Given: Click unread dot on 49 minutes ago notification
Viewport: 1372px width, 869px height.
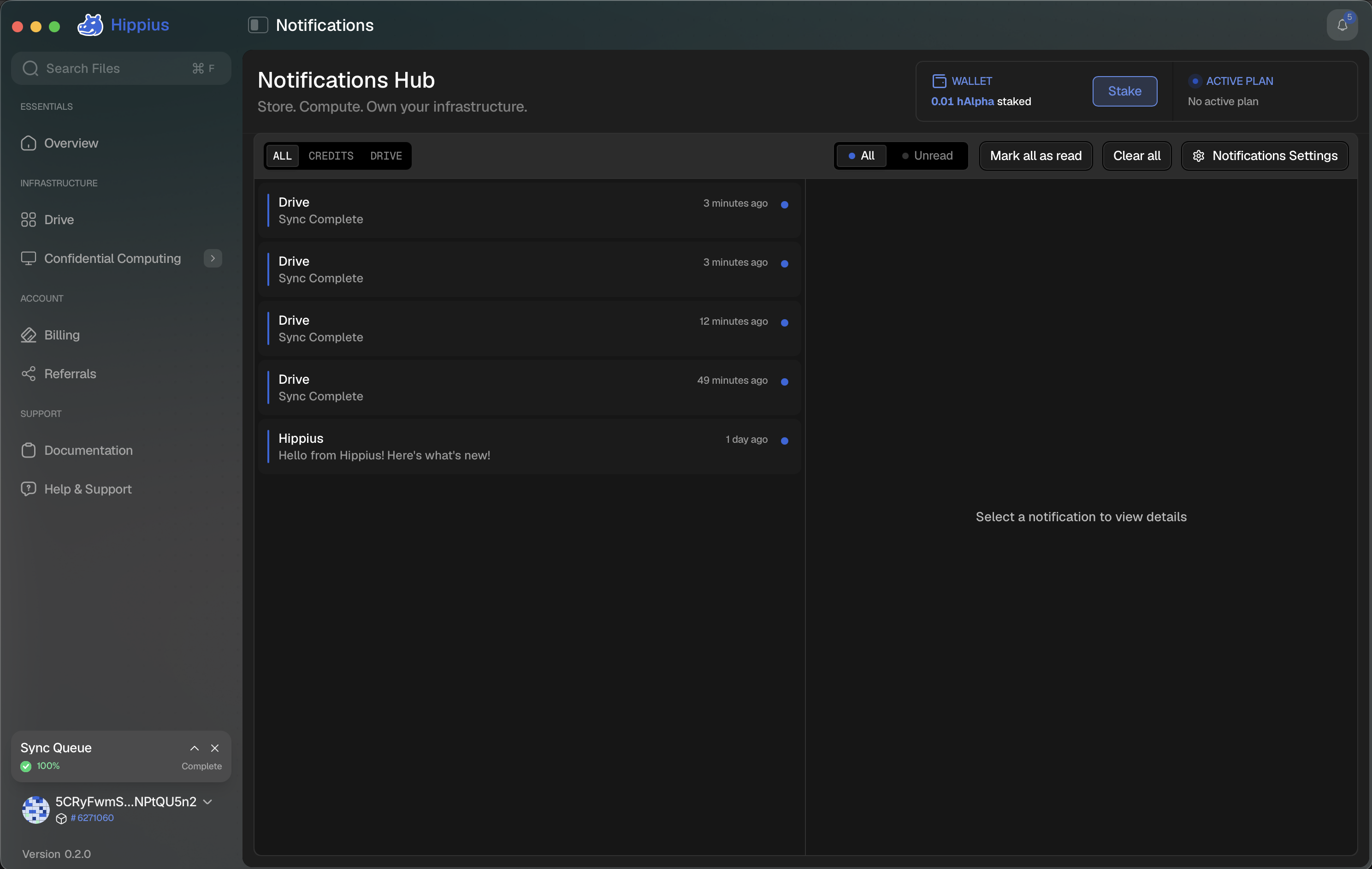Looking at the screenshot, I should pos(785,381).
